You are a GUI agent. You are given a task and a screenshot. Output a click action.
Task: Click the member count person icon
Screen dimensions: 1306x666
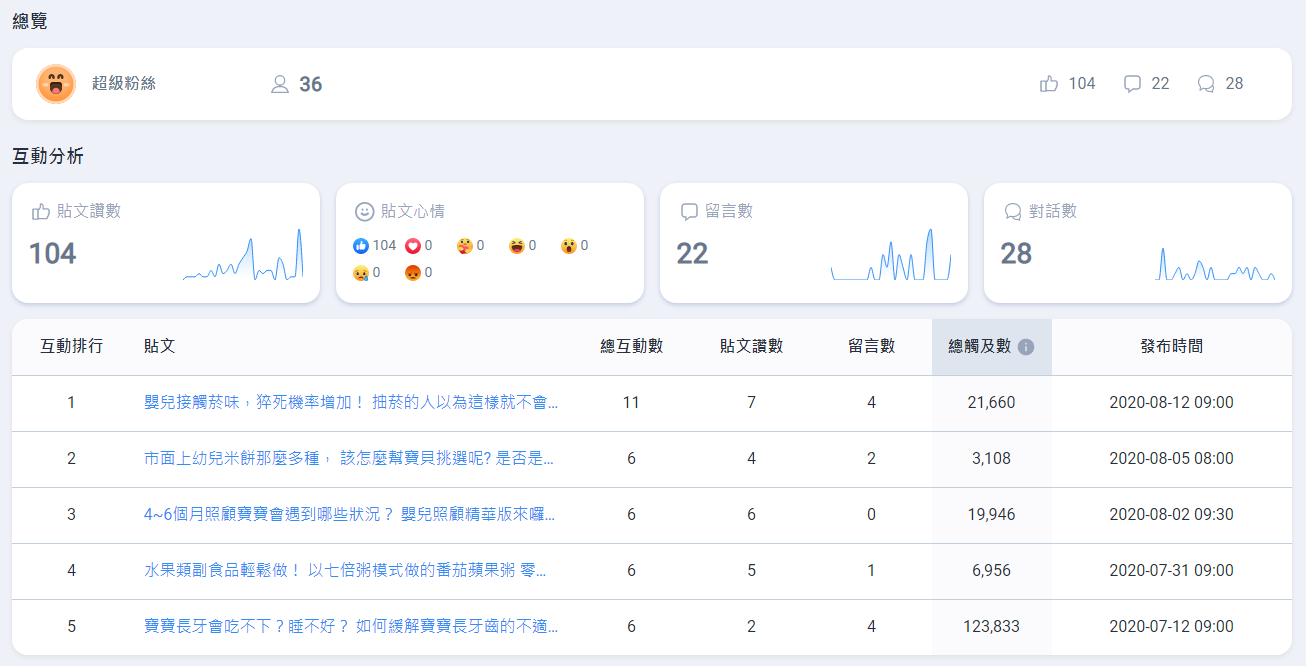pyautogui.click(x=280, y=84)
